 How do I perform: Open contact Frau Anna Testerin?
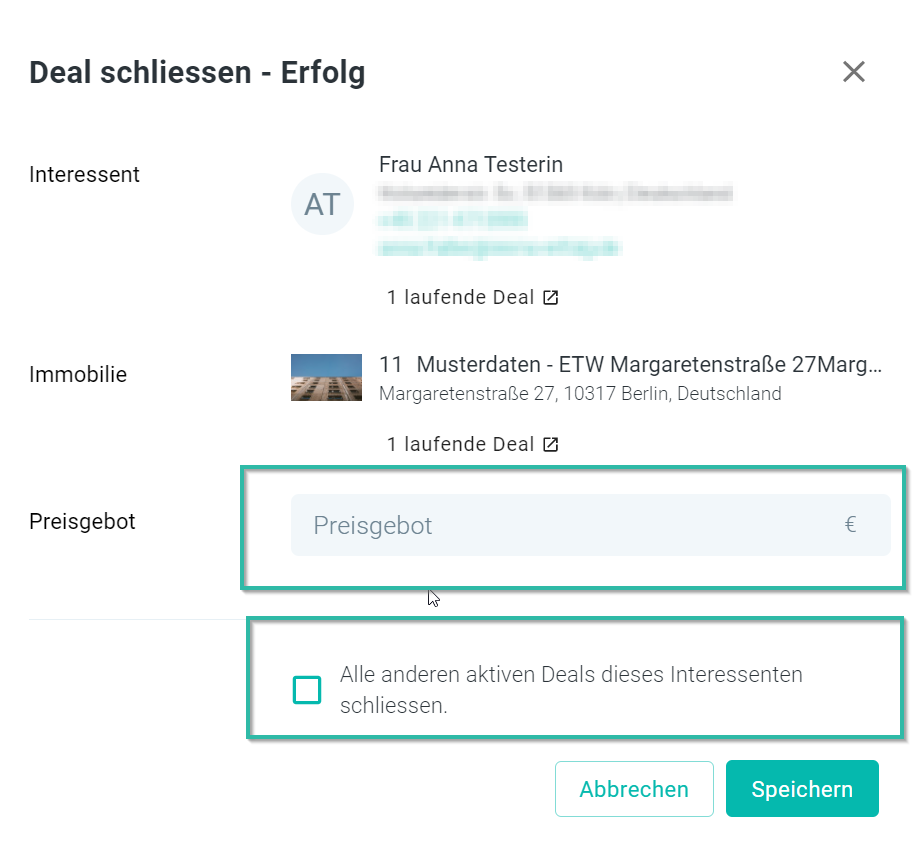[471, 165]
